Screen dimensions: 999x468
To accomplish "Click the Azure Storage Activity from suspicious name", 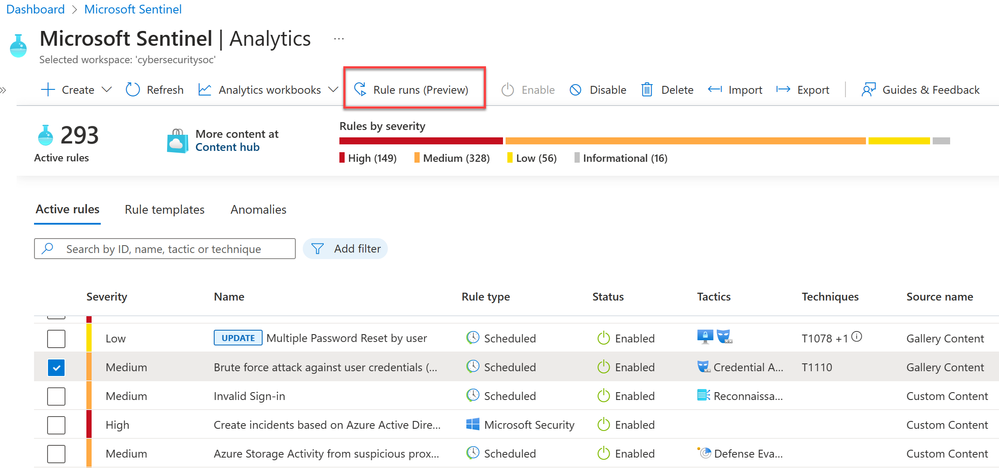I will coord(327,454).
